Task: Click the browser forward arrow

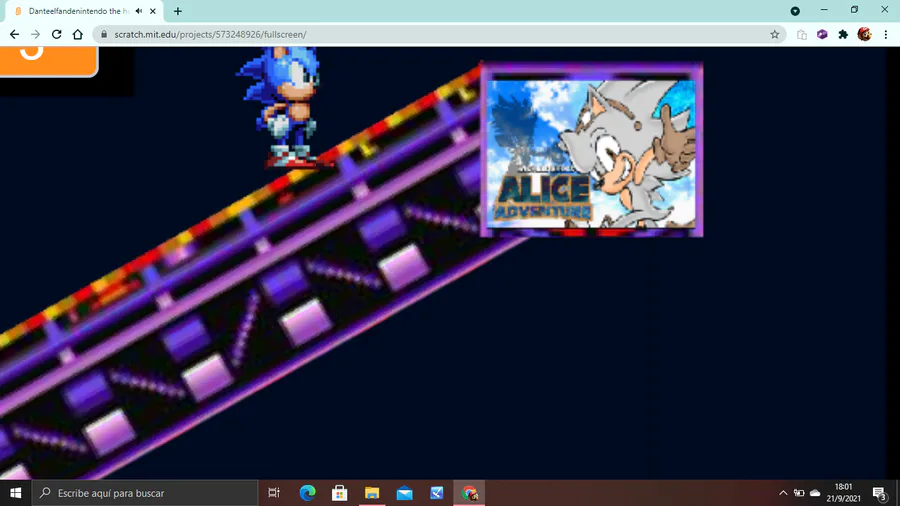Action: pyautogui.click(x=36, y=34)
